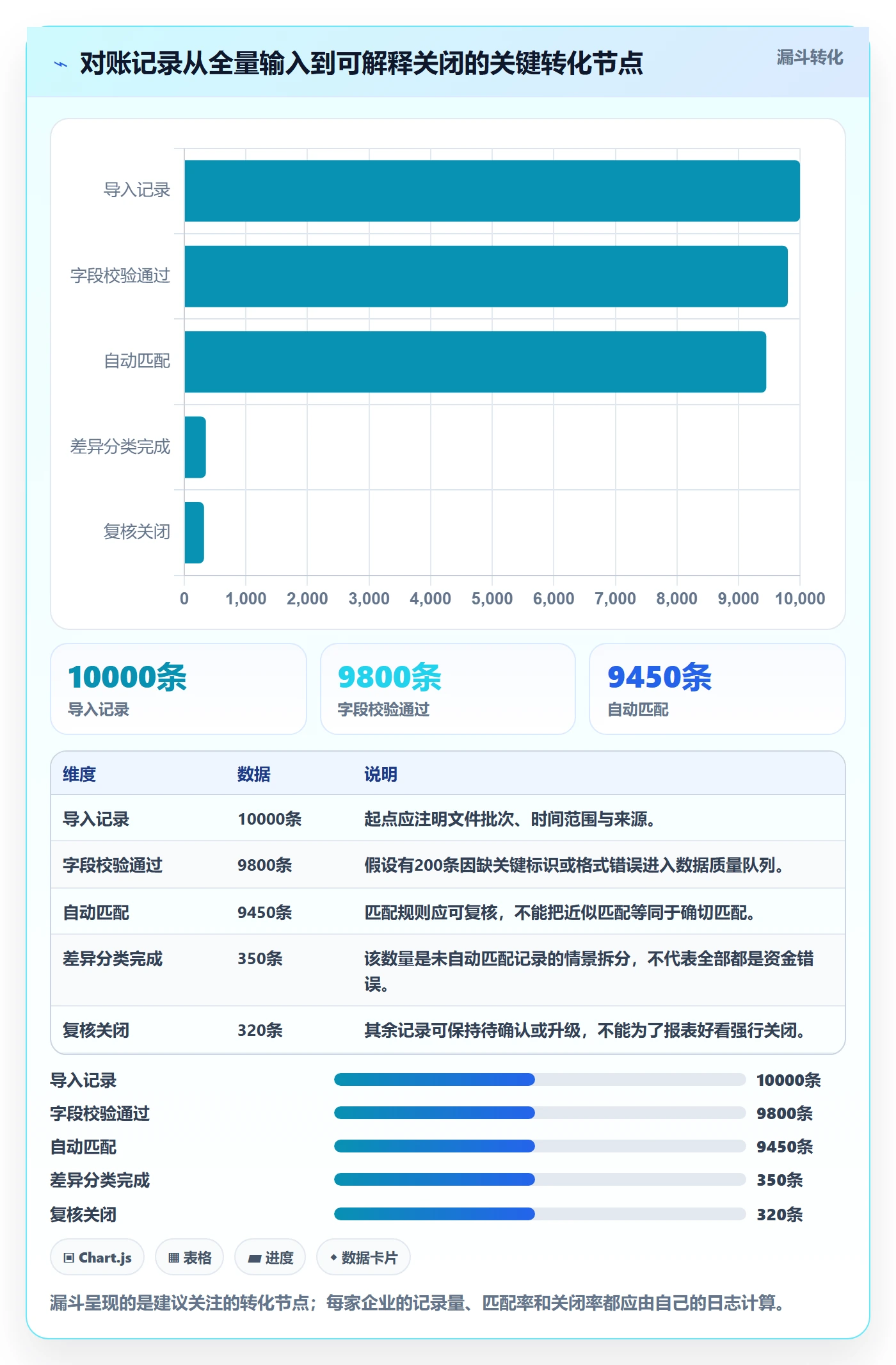This screenshot has width=896, height=1365.
Task: Click the 自动匹配 progress bar showing 9450条
Action: [540, 1146]
